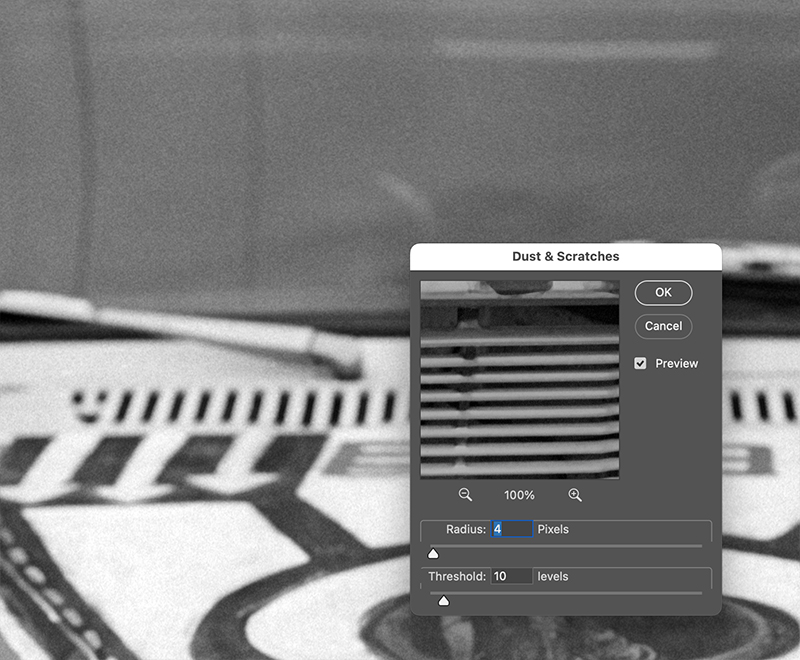800x660 pixels.
Task: Click the right end of the Threshold slider track
Action: pyautogui.click(x=699, y=593)
